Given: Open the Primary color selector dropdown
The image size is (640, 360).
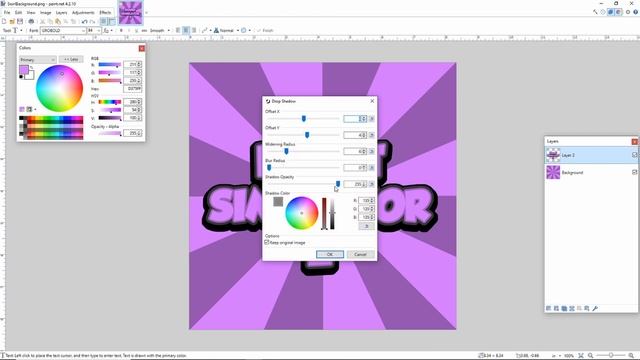Looking at the screenshot, I should pos(38,60).
